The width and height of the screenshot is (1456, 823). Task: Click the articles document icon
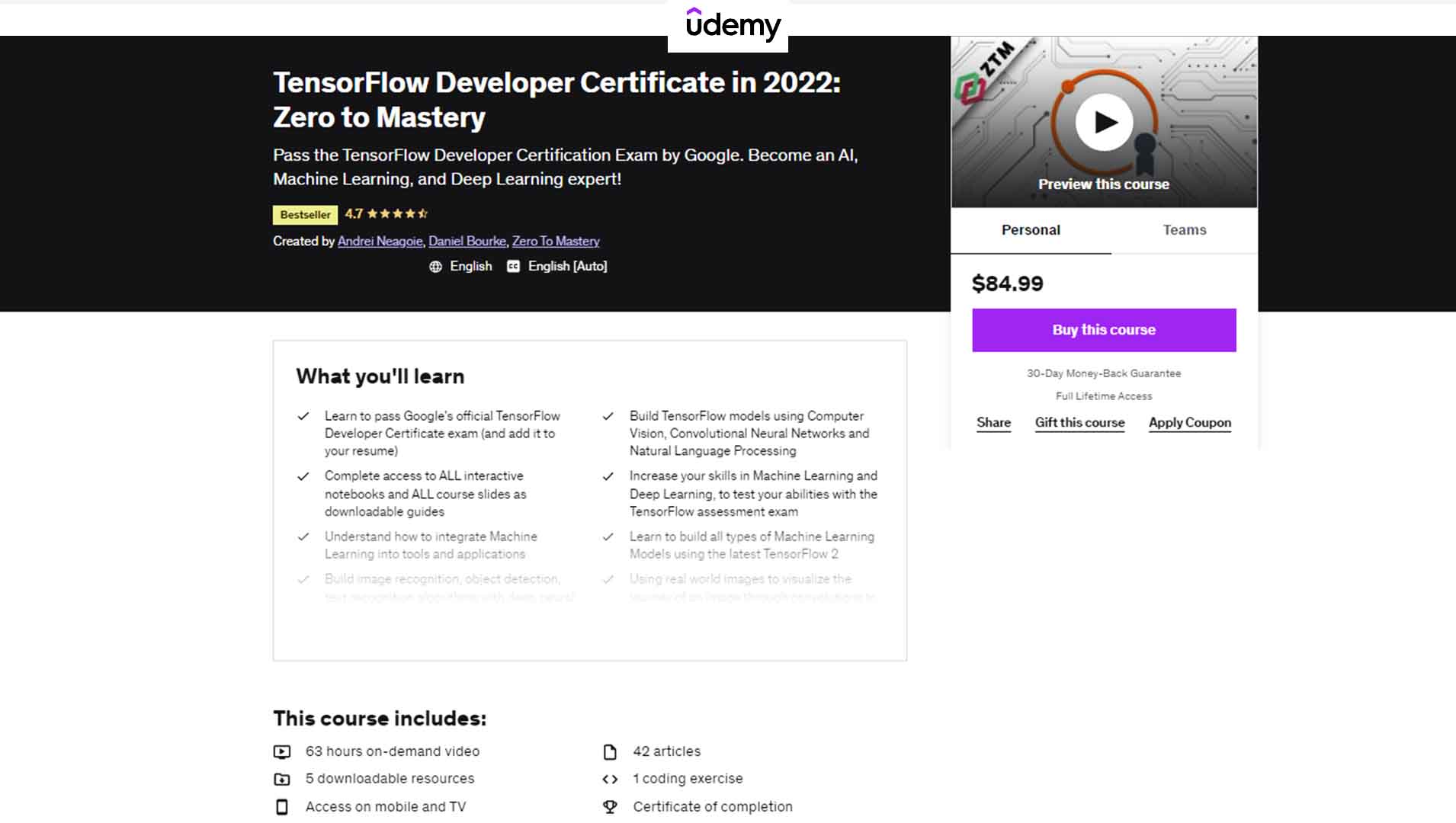pyautogui.click(x=610, y=752)
